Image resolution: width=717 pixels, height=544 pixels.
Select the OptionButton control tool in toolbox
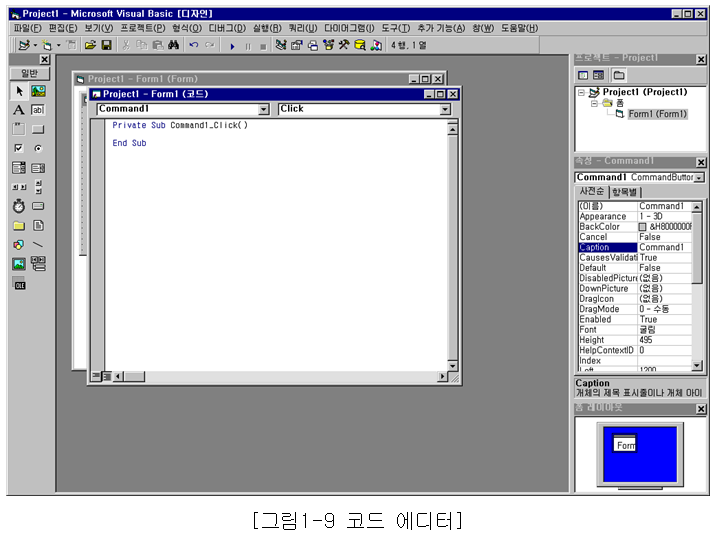38,149
